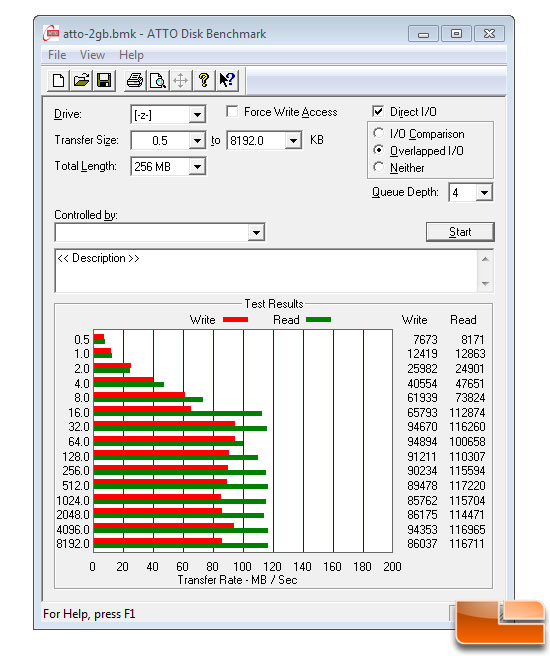
Task: Click the yellow question mark About icon
Action: (204, 80)
